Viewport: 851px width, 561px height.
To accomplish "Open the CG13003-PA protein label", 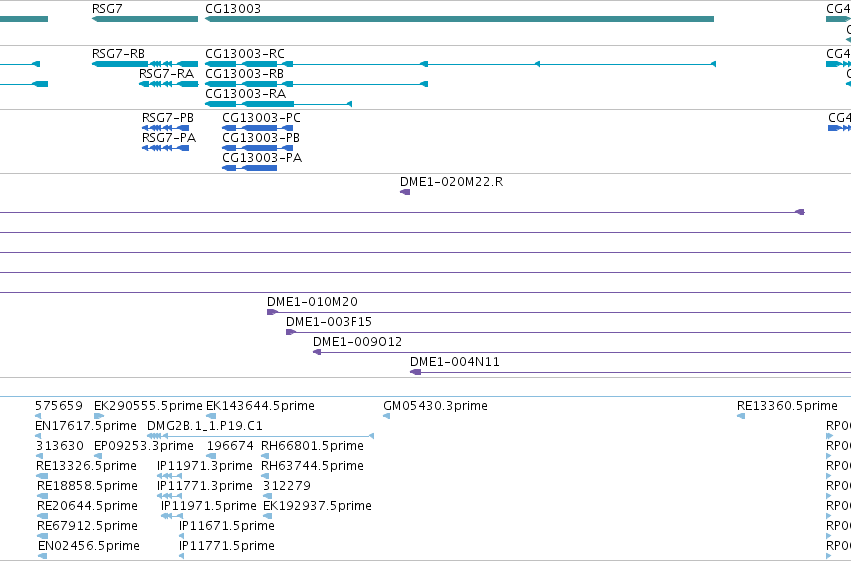I will coord(262,158).
